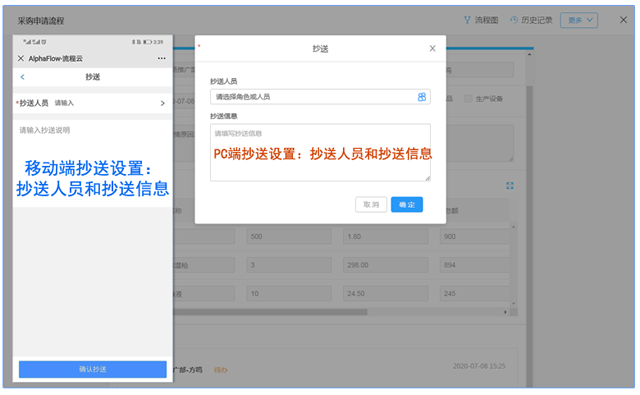Click the fullscreen expand icon above table
The width and height of the screenshot is (640, 395).
pyautogui.click(x=510, y=186)
